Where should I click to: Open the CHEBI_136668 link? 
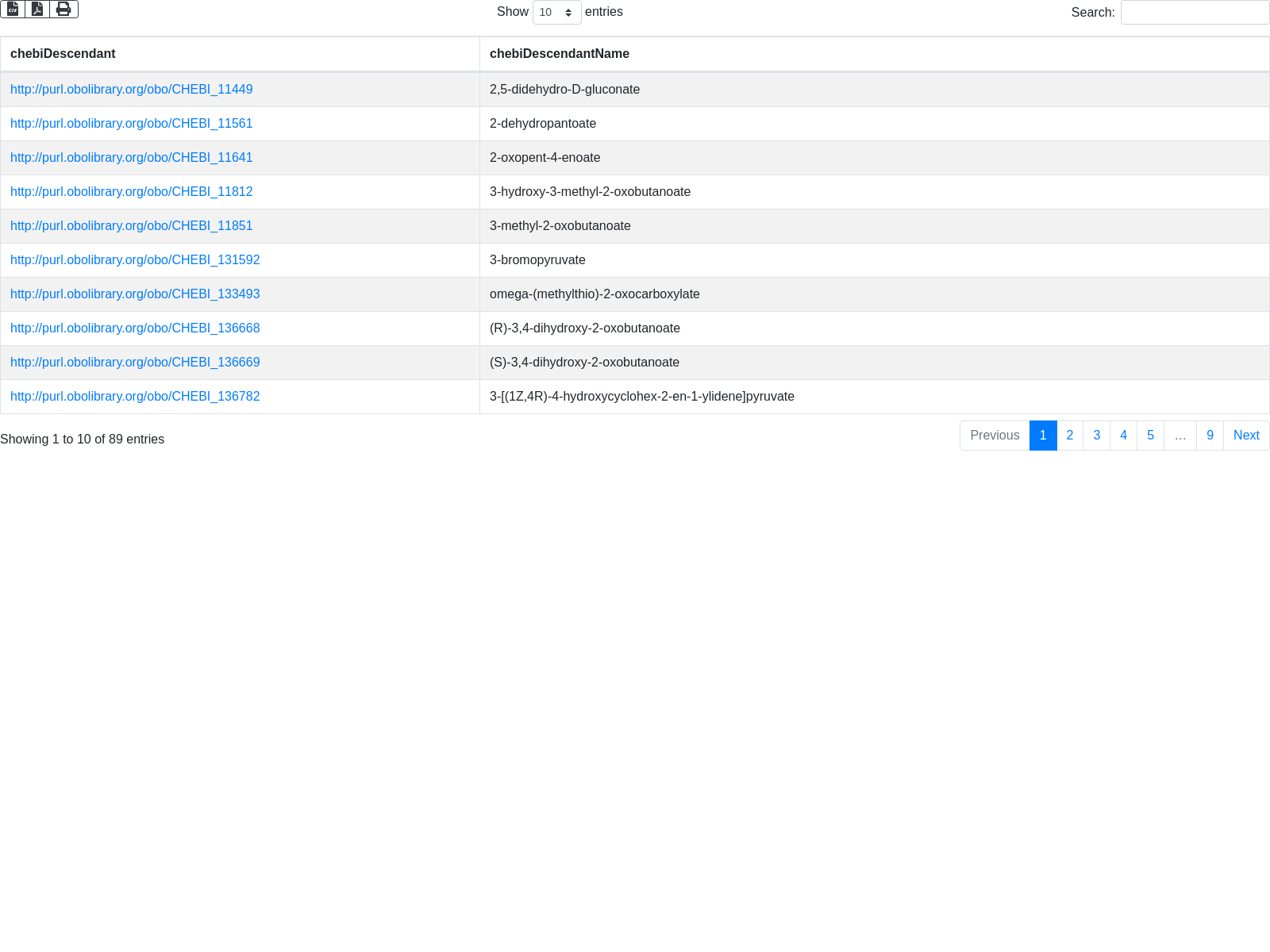click(x=135, y=328)
